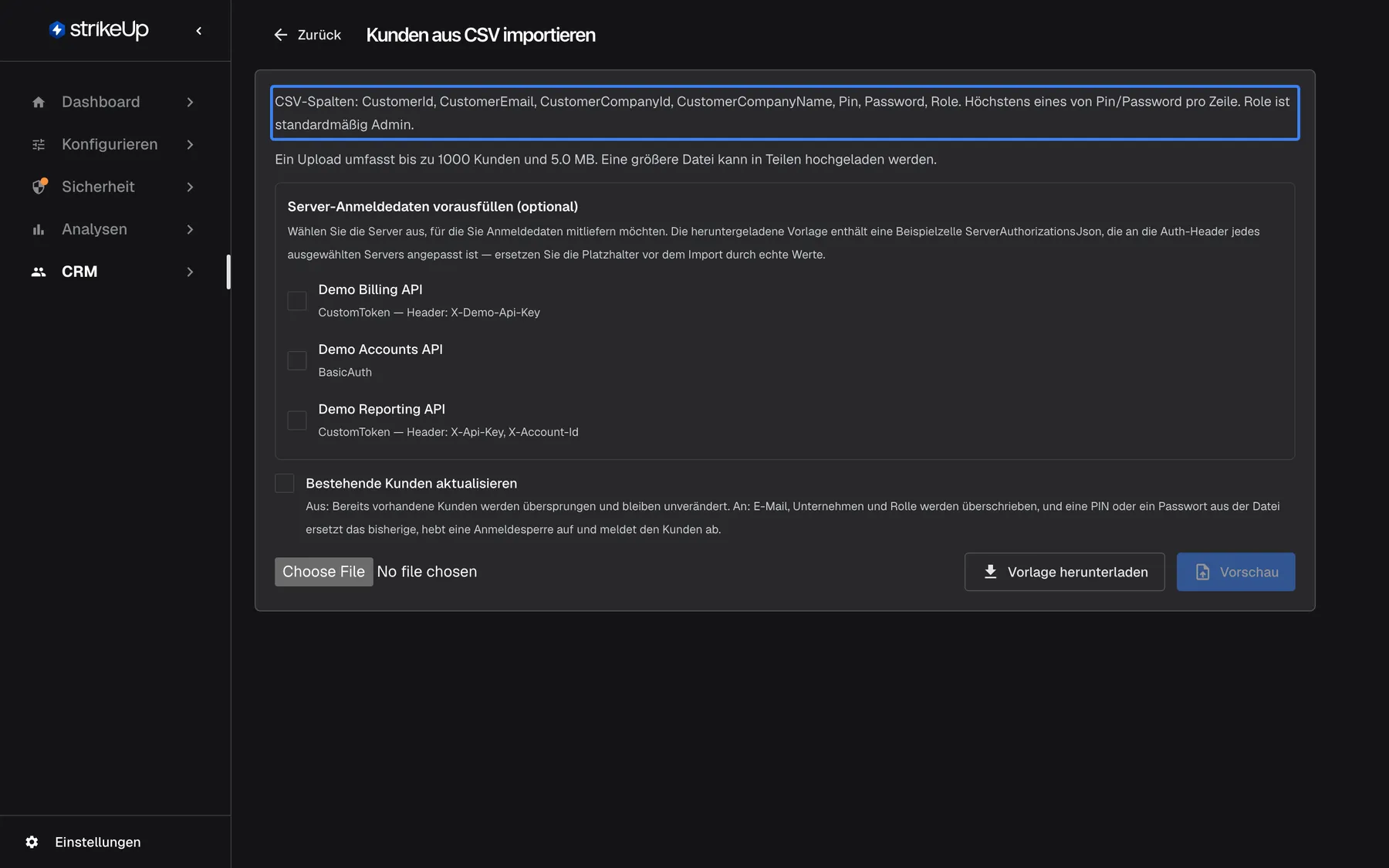Click the Demo Billing API label

point(370,289)
